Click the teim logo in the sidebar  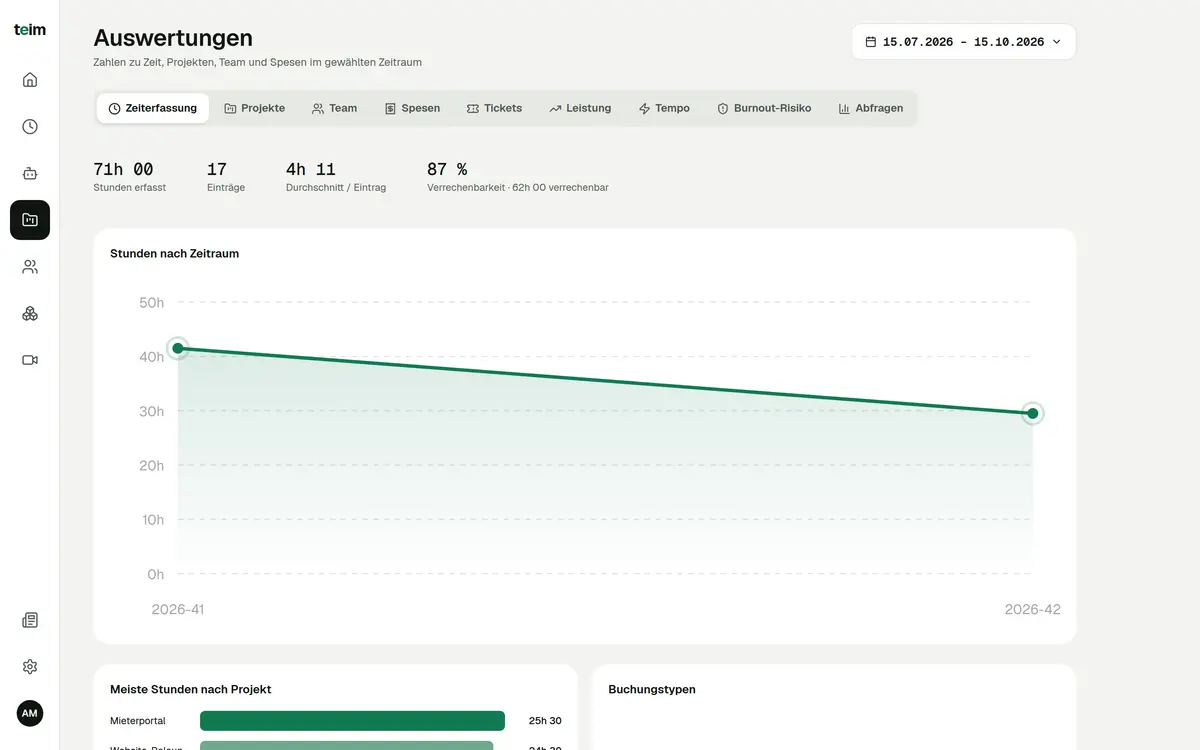coord(30,30)
